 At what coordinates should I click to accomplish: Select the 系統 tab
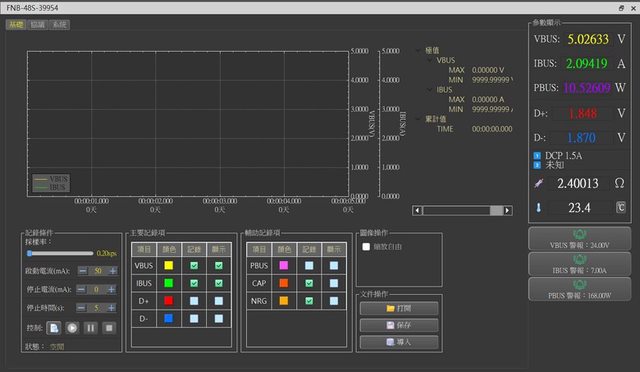[x=59, y=25]
